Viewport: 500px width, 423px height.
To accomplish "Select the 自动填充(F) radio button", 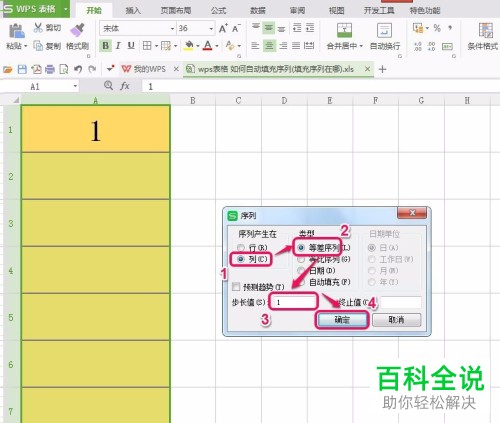I will (301, 282).
